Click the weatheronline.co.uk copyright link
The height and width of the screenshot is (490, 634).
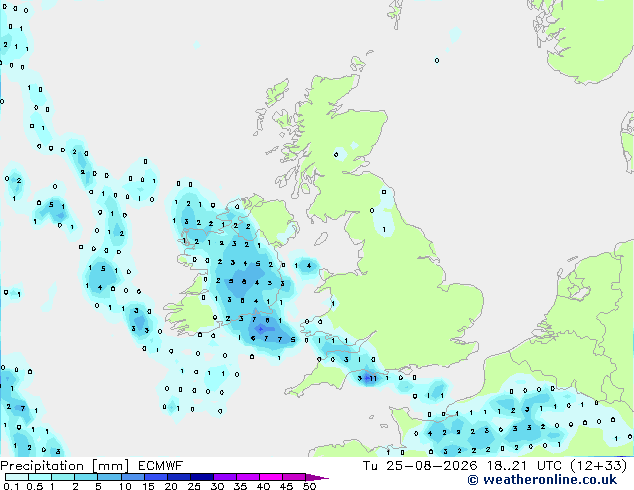point(542,480)
